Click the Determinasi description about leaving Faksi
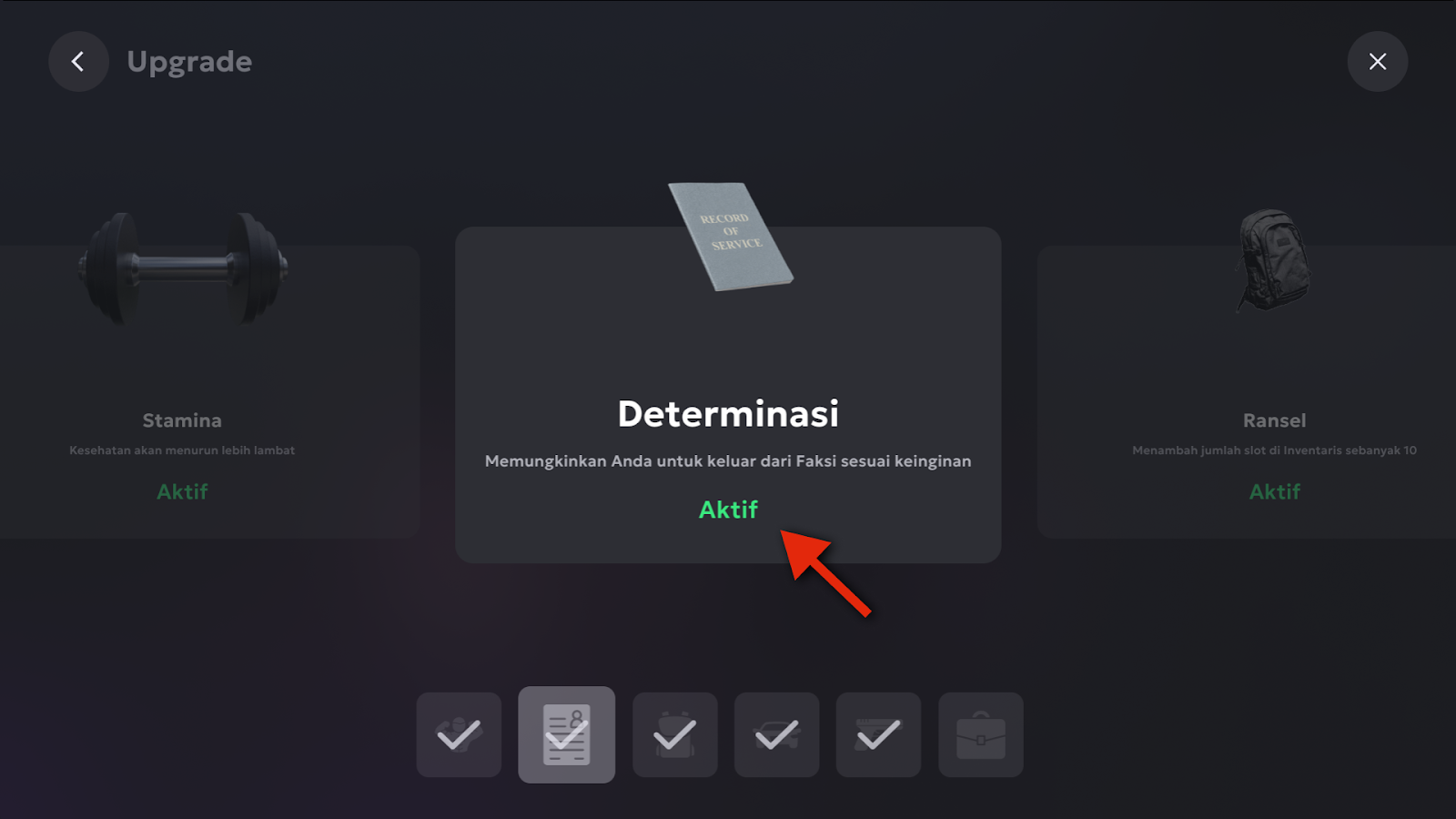 pos(728,461)
